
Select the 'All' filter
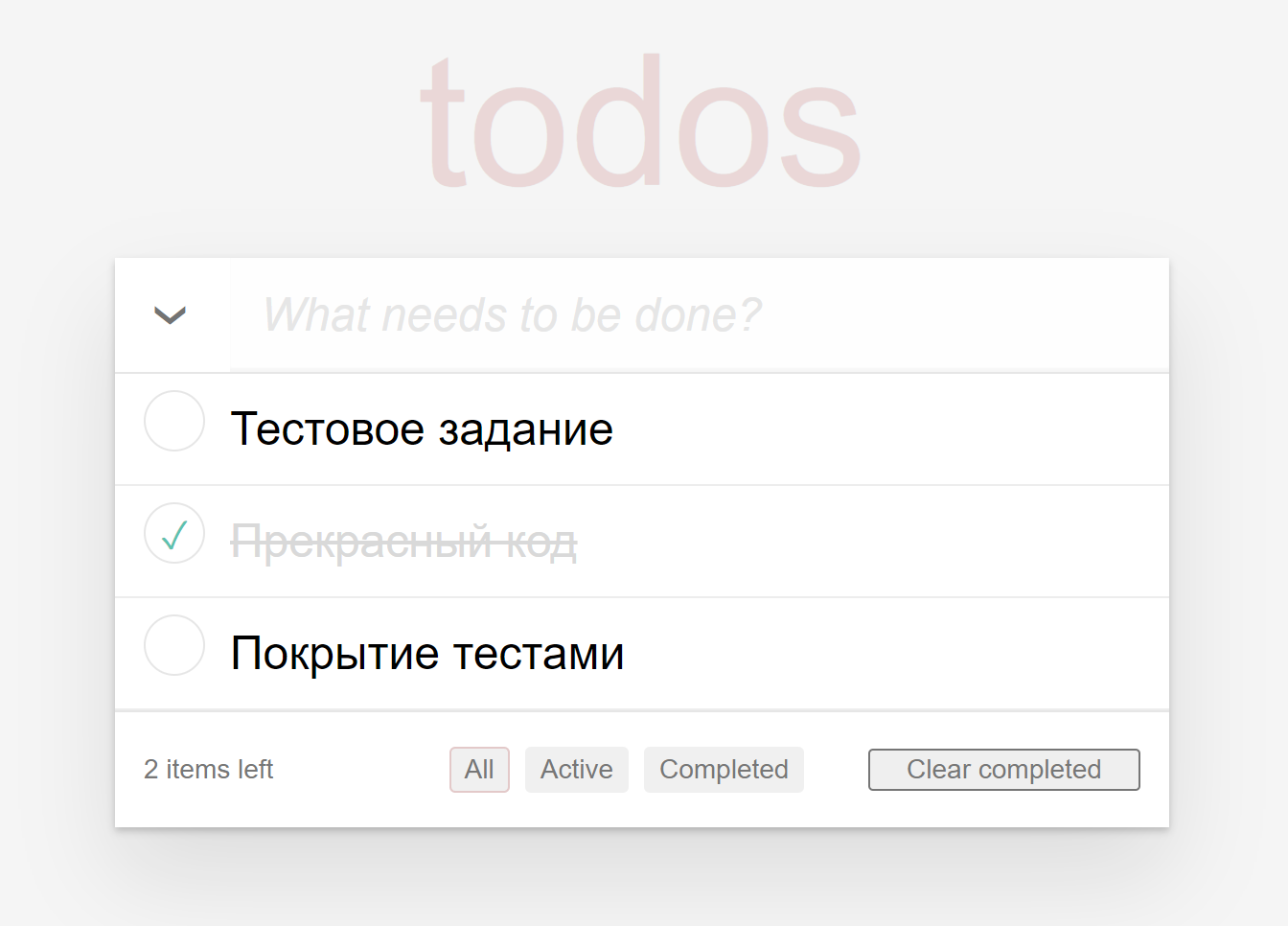click(479, 769)
